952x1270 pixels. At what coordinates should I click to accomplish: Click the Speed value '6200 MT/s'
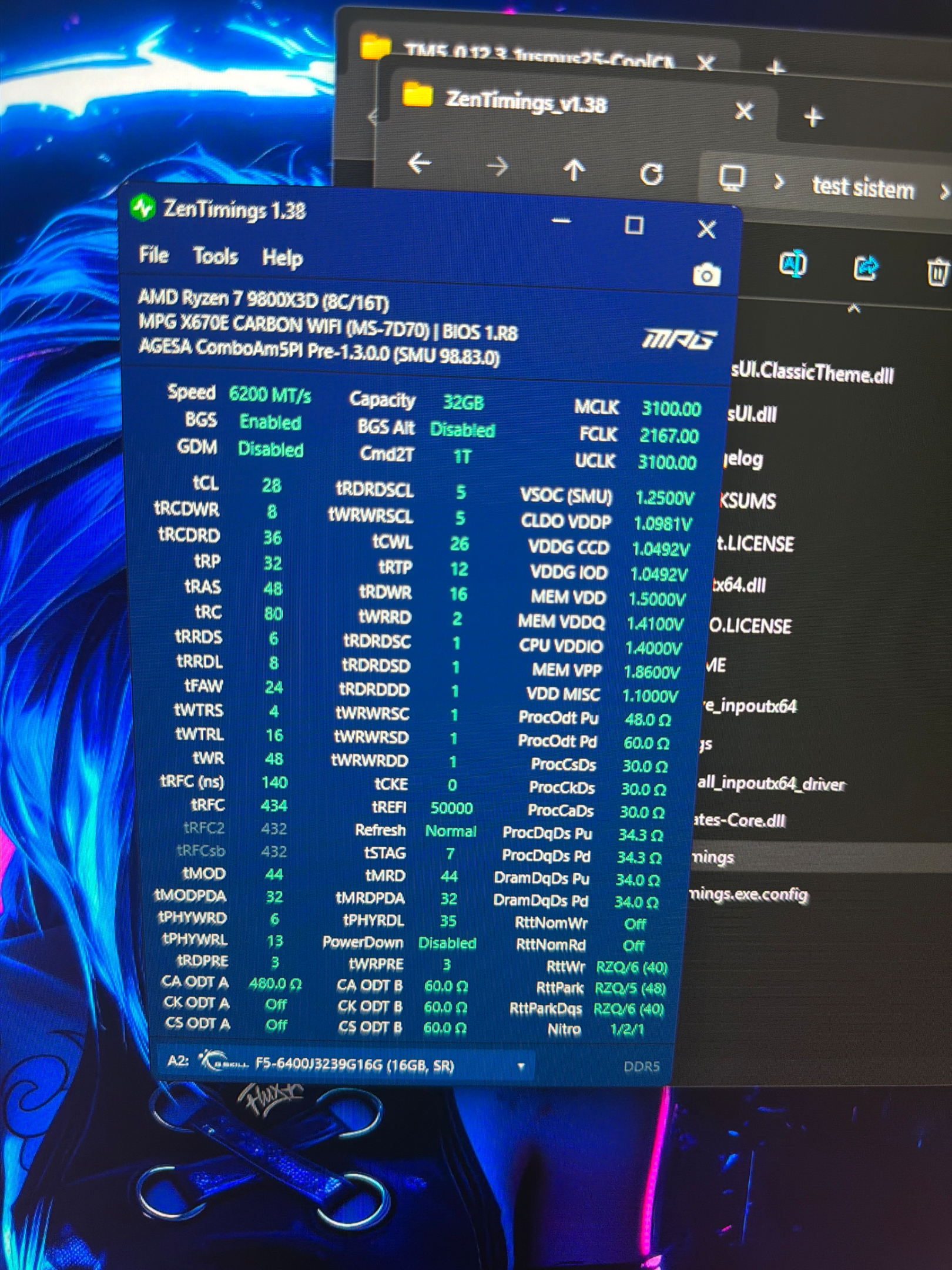pyautogui.click(x=270, y=395)
